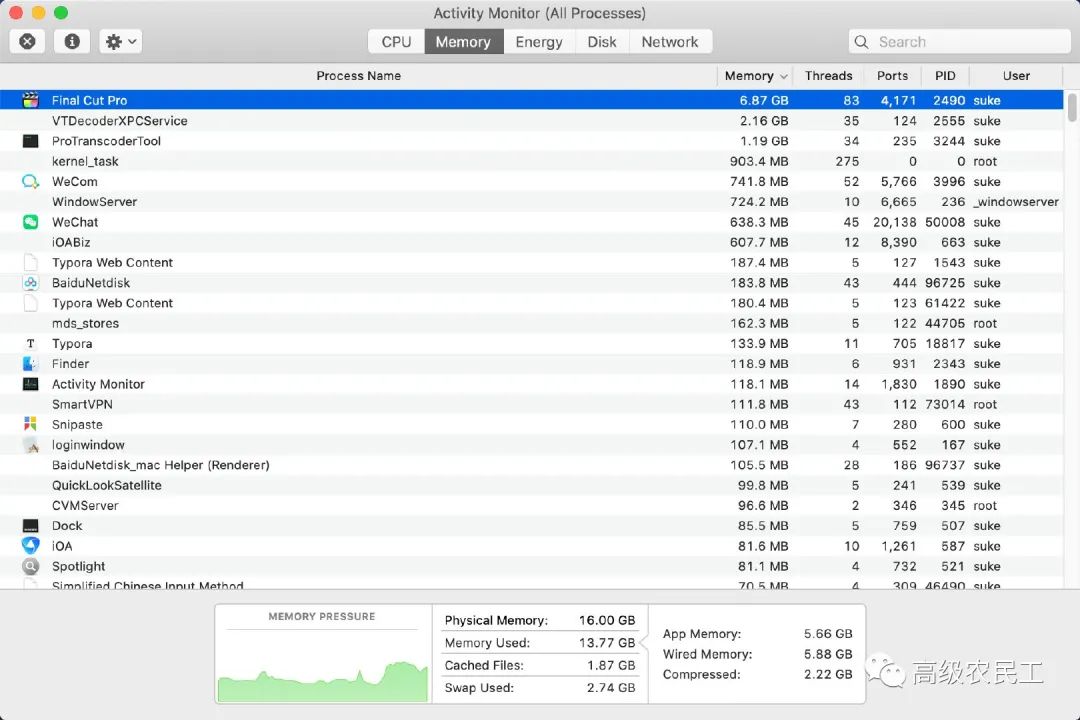1080x720 pixels.
Task: Click the process list vertical scrollbar
Action: coord(1072,107)
